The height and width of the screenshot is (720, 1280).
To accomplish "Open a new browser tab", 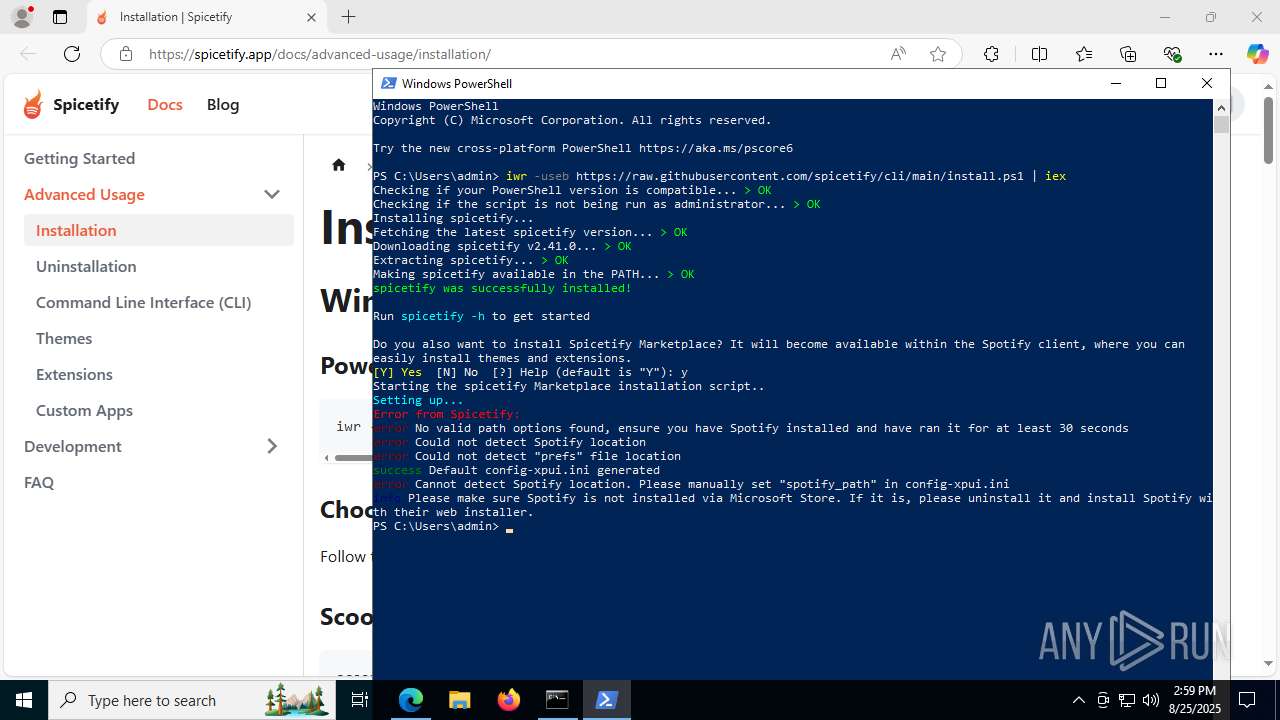I will pyautogui.click(x=348, y=17).
